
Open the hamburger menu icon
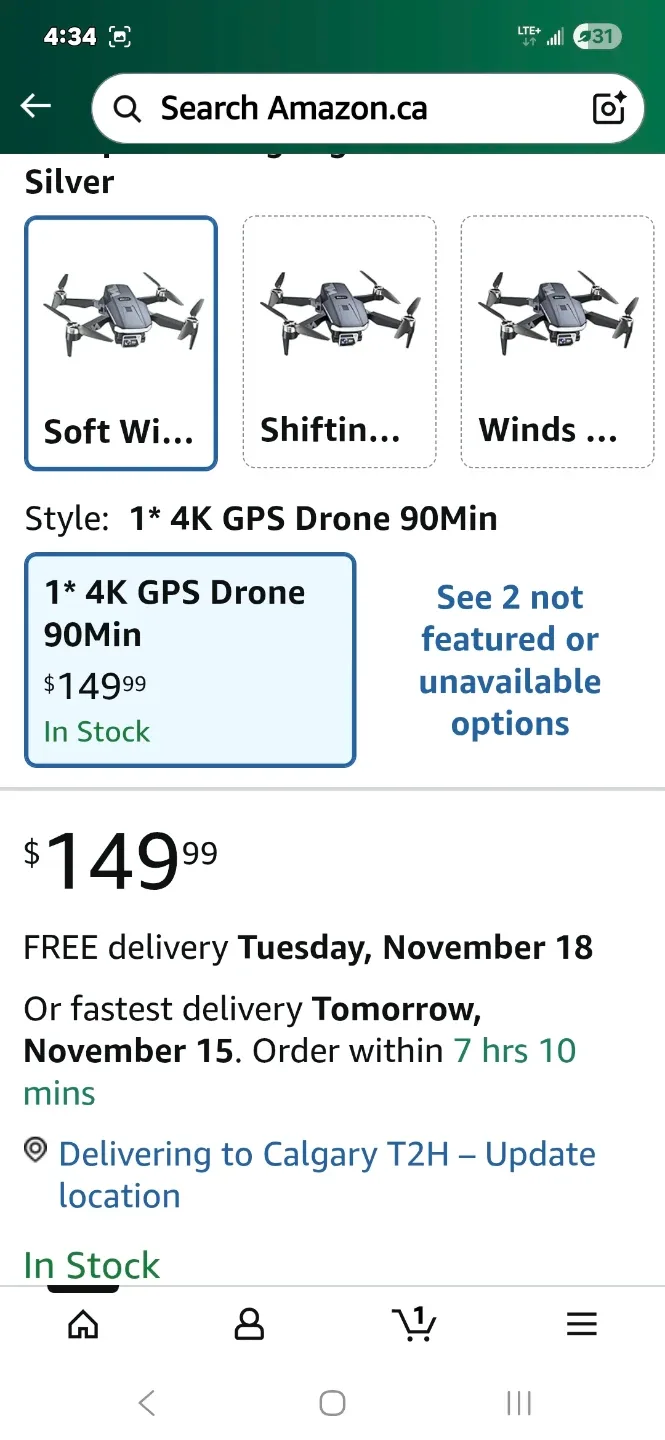[x=581, y=1323]
